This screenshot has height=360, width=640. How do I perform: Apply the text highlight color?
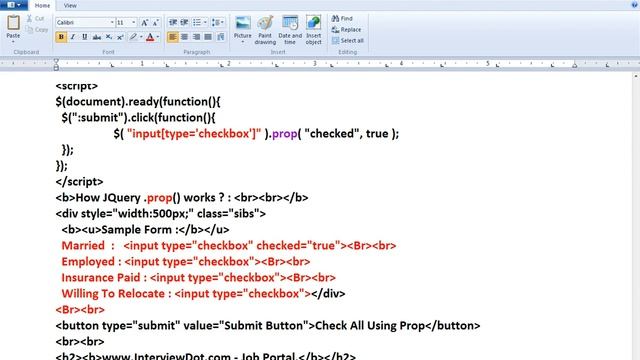[x=133, y=37]
